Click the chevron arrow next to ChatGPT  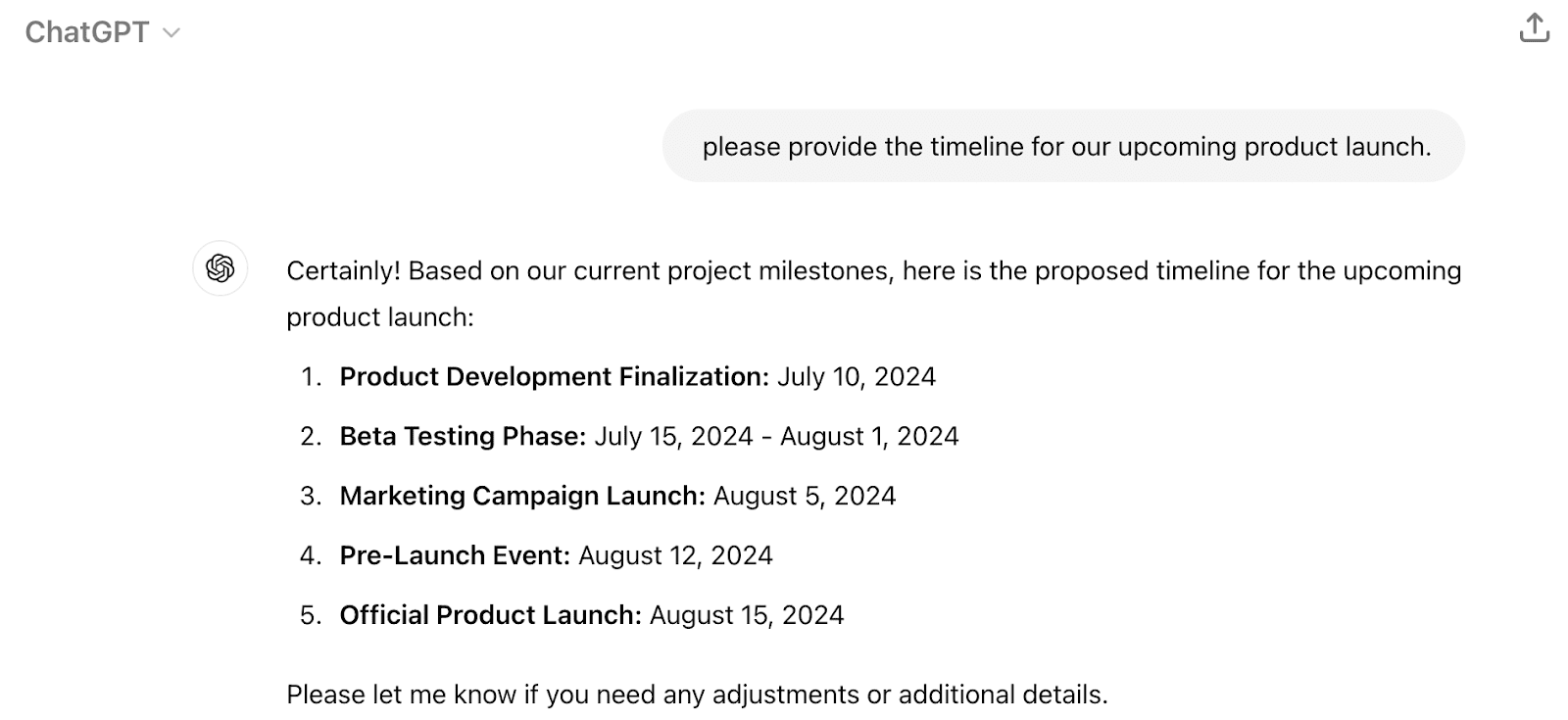(171, 33)
